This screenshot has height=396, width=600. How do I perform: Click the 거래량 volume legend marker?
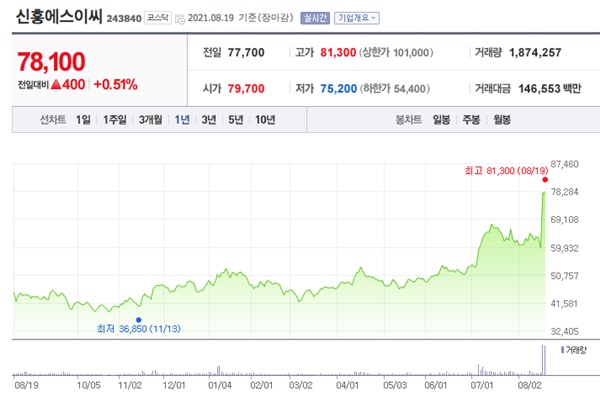click(x=562, y=350)
